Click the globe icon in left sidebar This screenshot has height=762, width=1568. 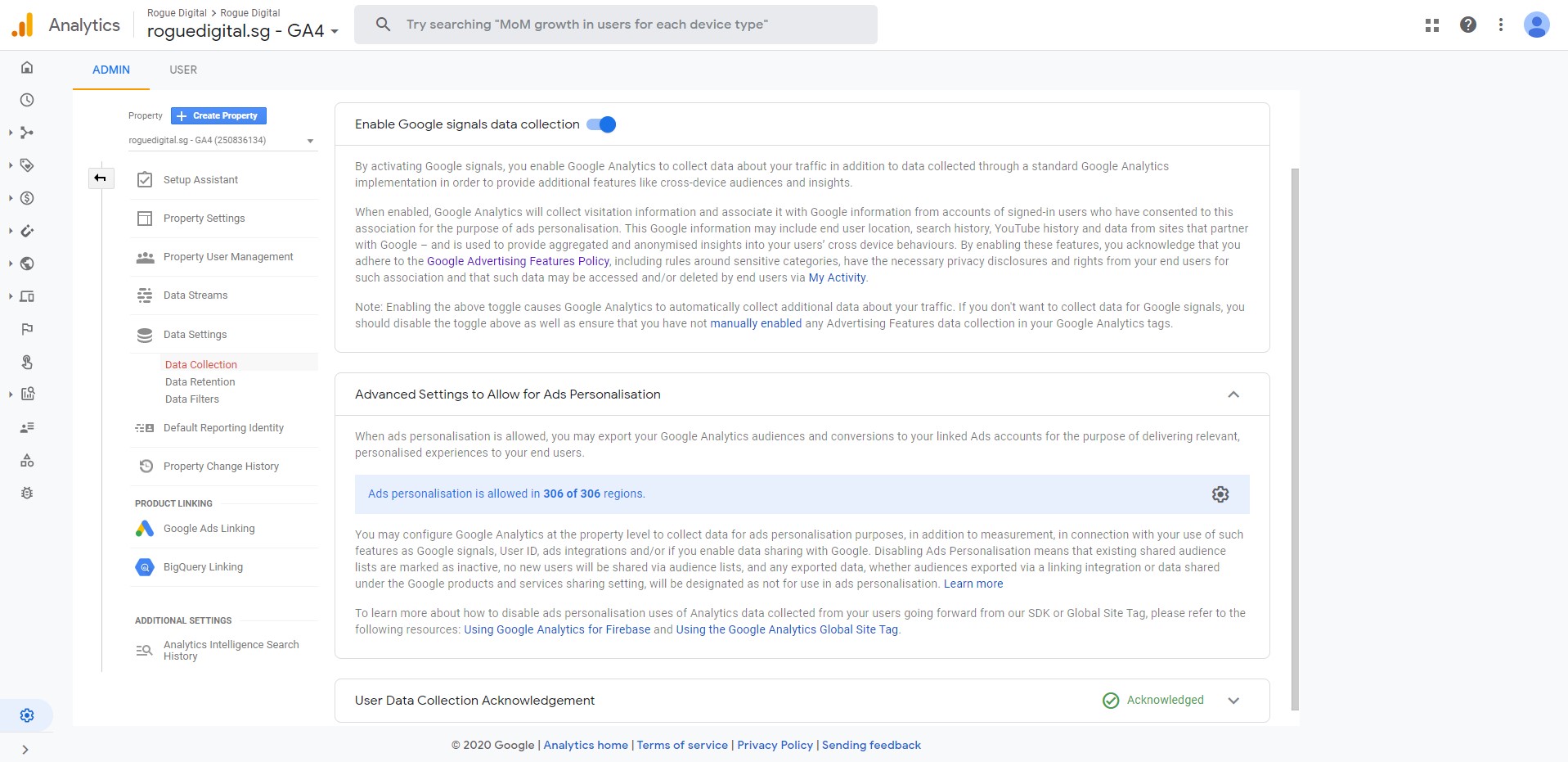tap(27, 264)
